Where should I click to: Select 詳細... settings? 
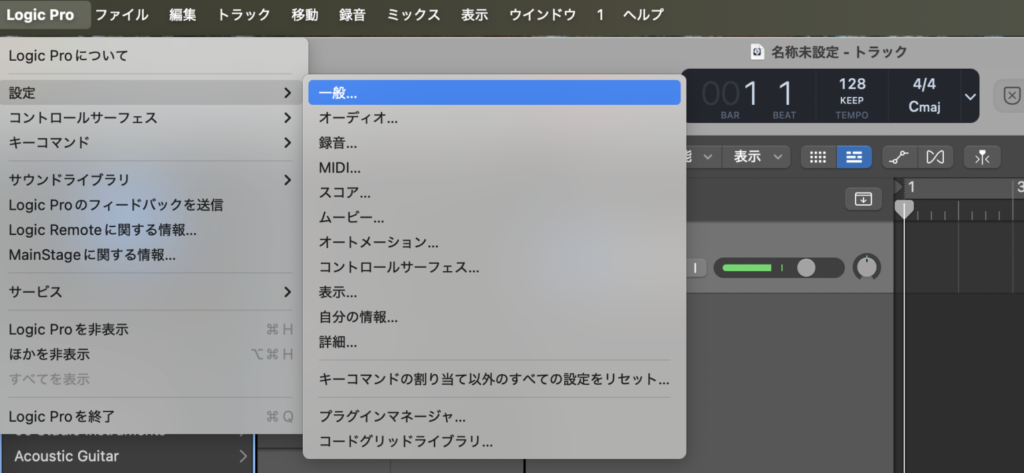[494, 342]
